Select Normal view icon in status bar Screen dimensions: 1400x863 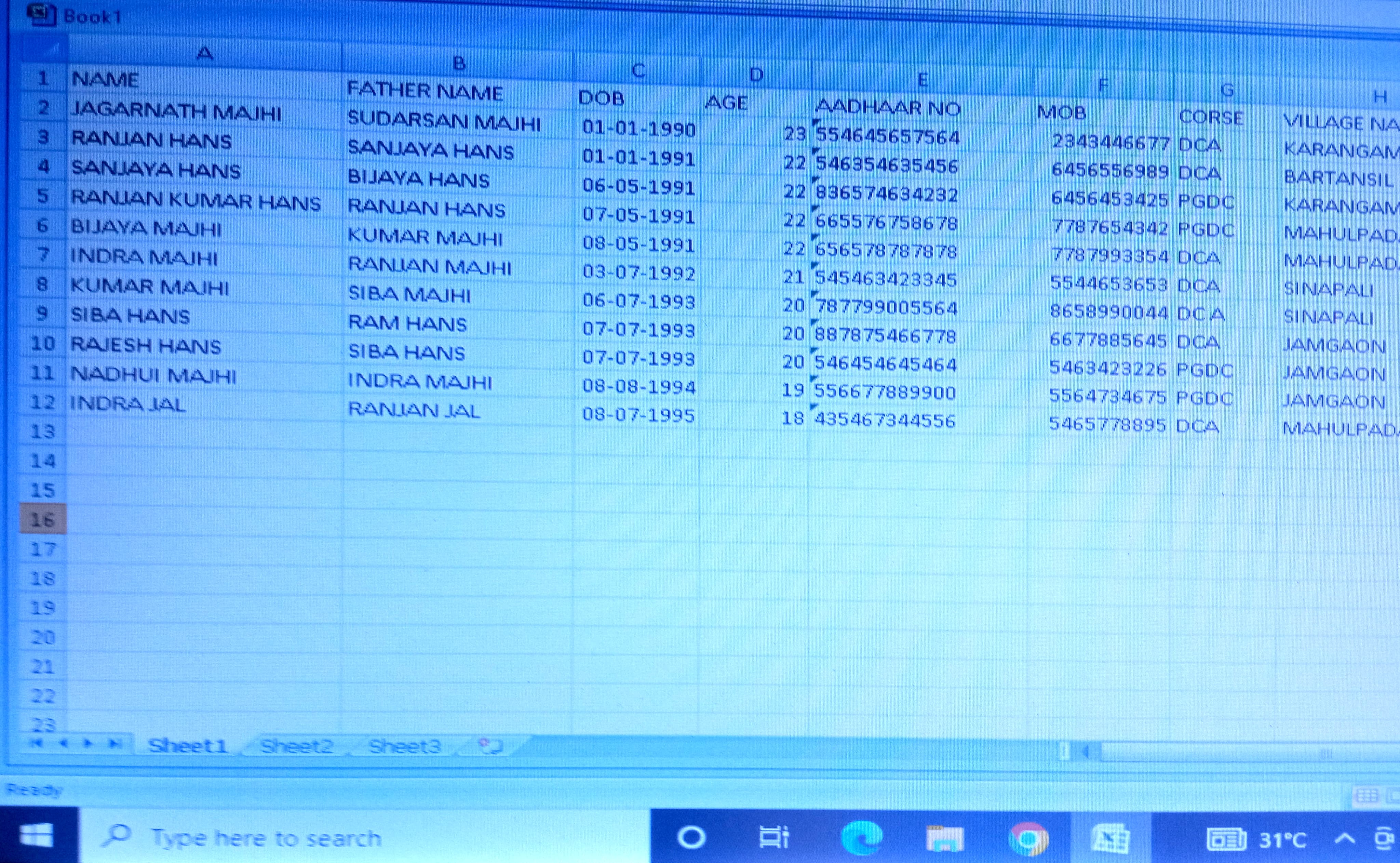pos(1367,795)
